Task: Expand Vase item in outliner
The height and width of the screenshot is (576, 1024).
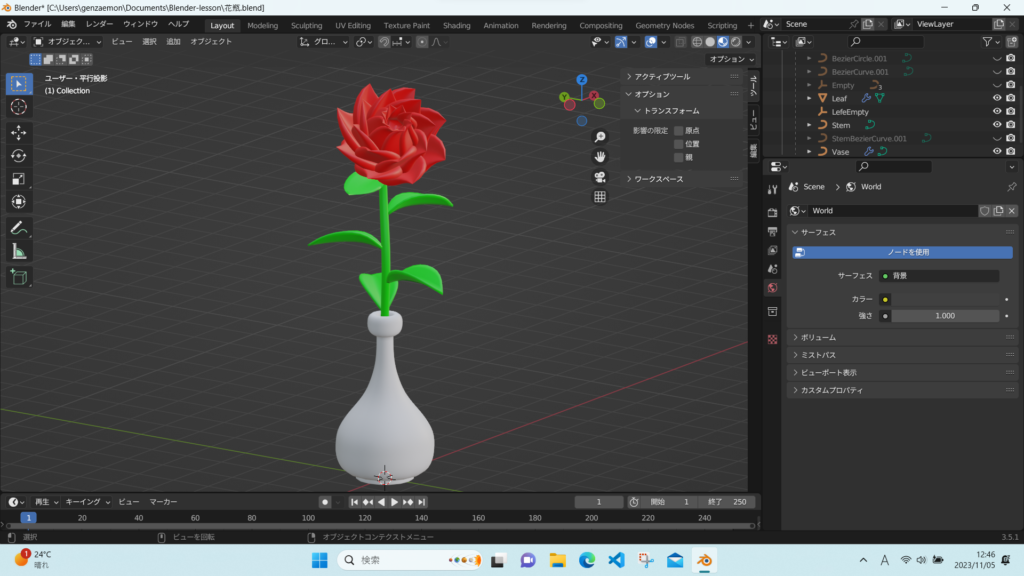Action: click(809, 152)
